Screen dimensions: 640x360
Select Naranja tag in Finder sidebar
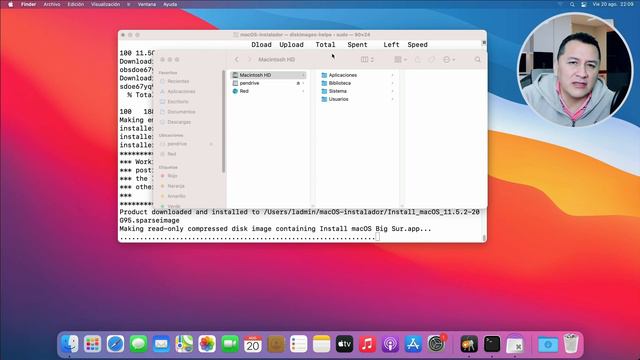176,186
